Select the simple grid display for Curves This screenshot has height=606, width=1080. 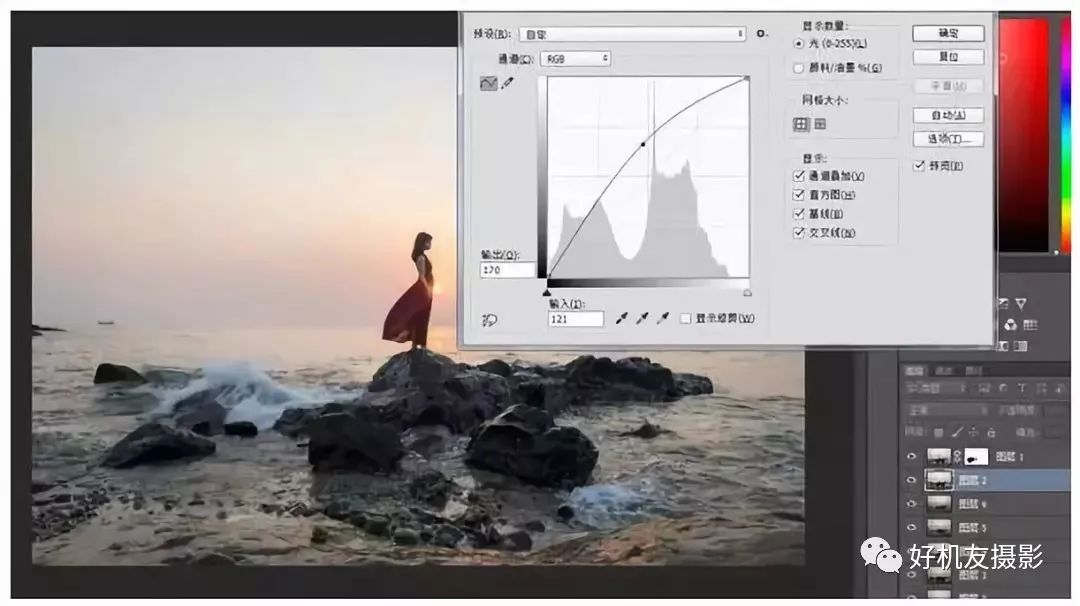(801, 123)
